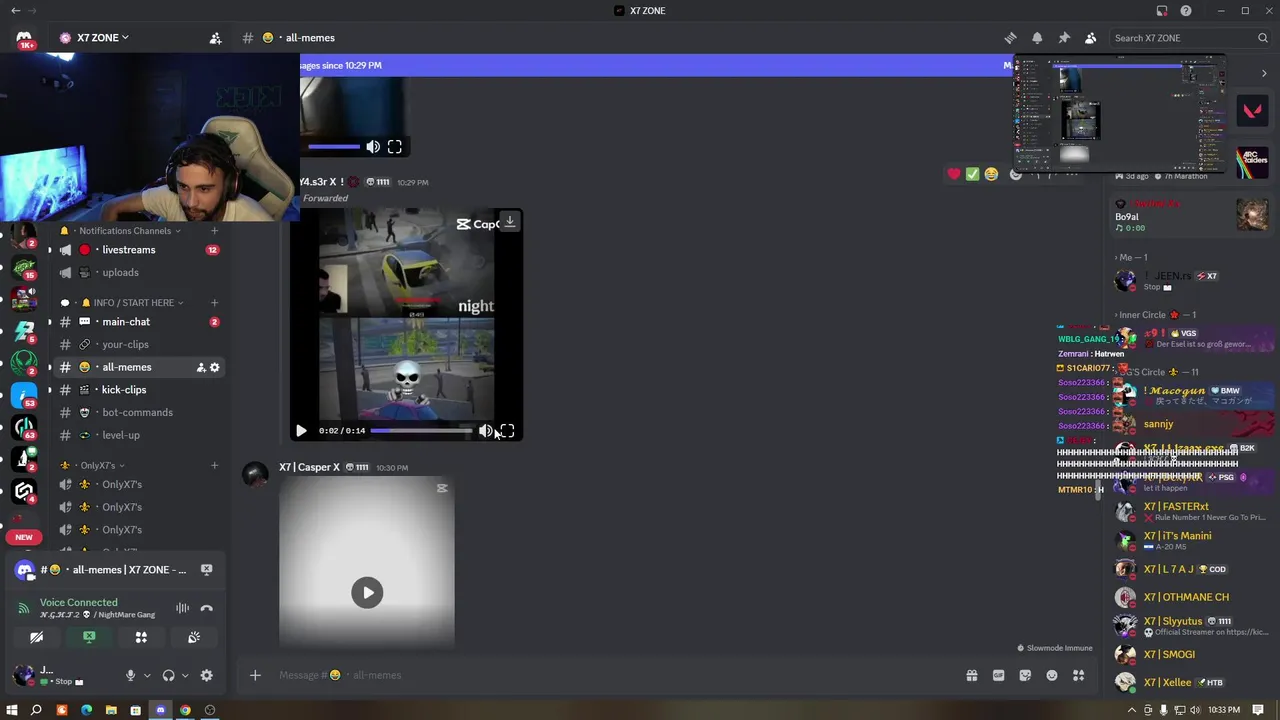Open the notification settings bell icon
Image resolution: width=1280 pixels, height=720 pixels.
click(x=1037, y=38)
